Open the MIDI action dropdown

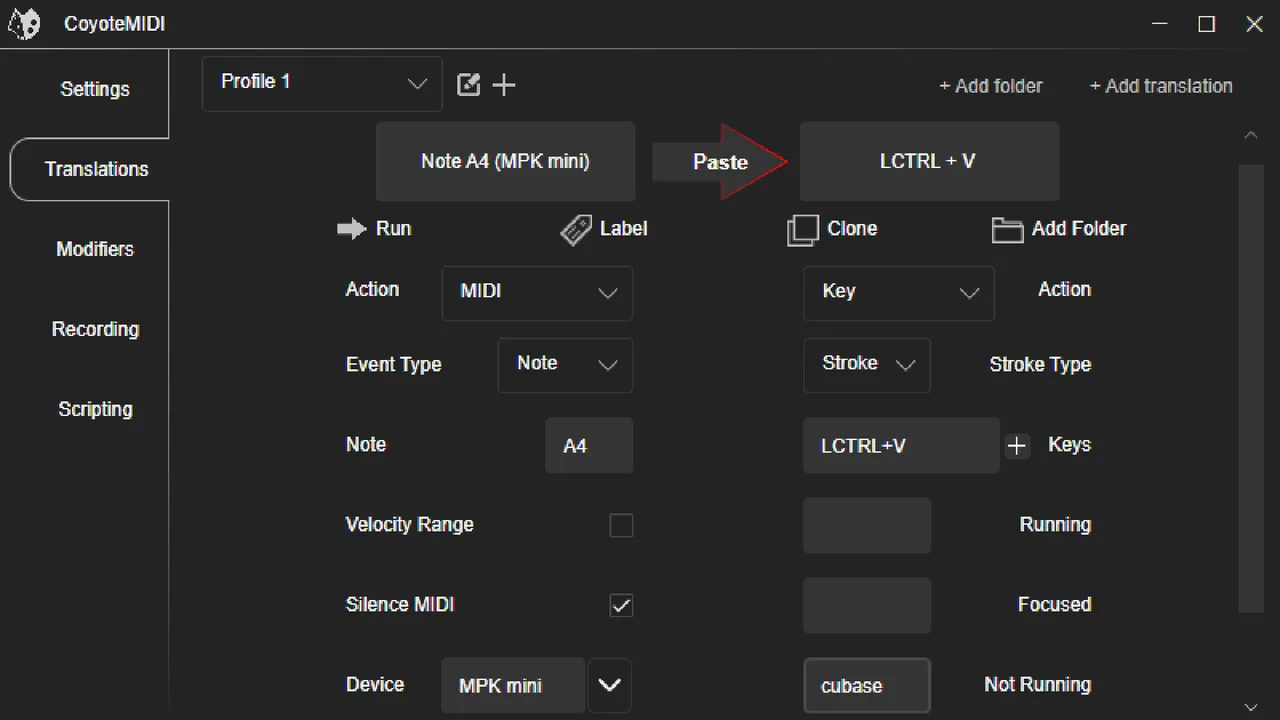(x=537, y=293)
